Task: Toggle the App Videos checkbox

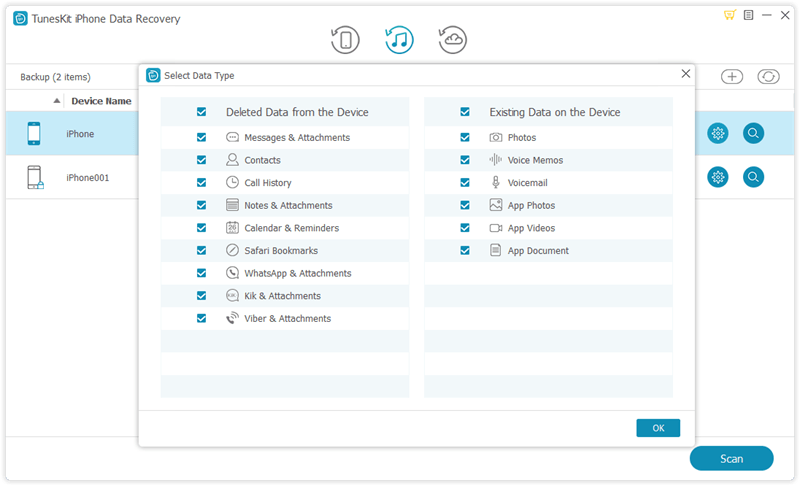Action: [465, 227]
